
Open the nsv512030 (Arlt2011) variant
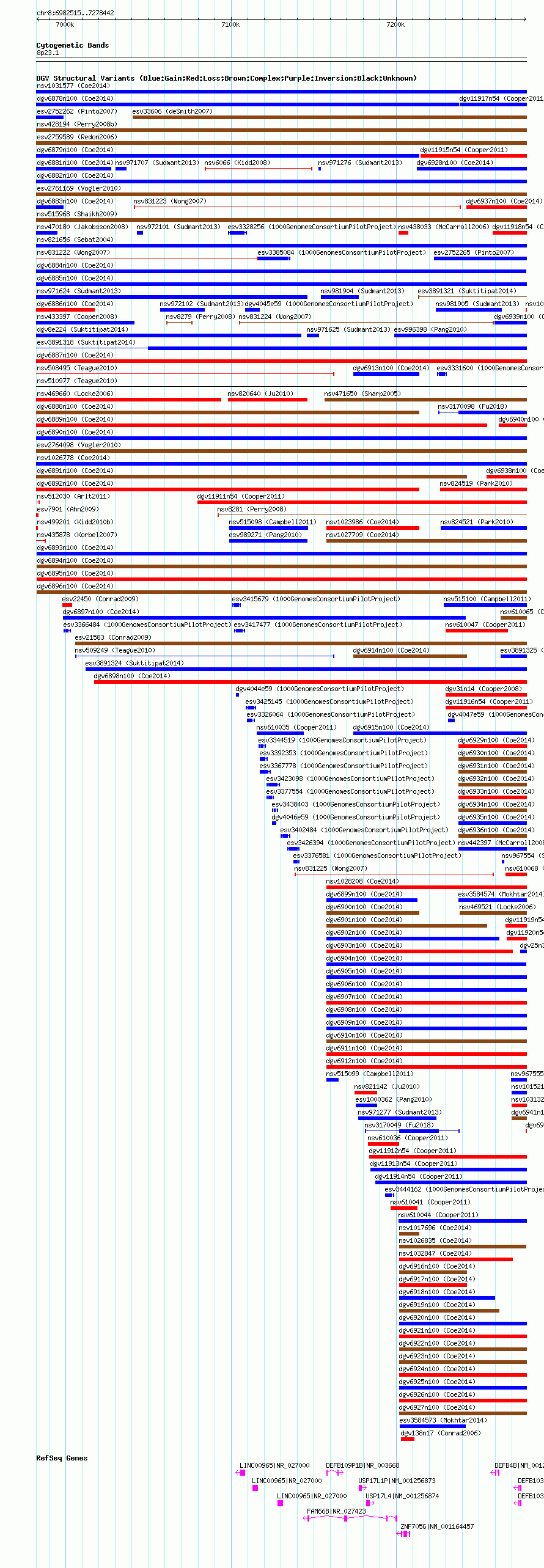(x=73, y=496)
